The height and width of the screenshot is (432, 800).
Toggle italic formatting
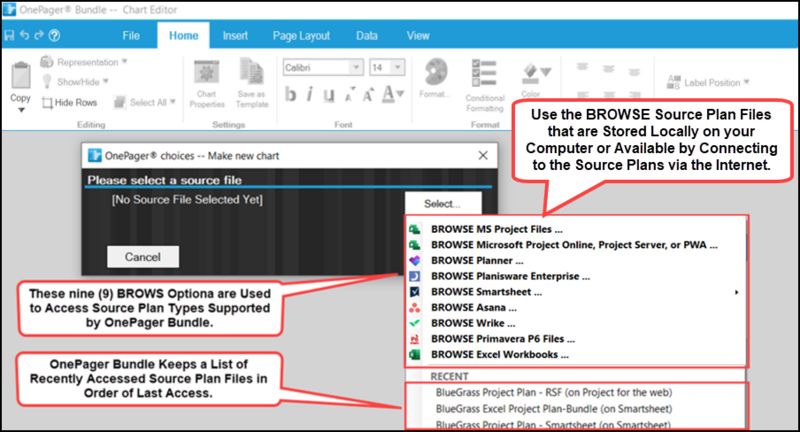(309, 94)
